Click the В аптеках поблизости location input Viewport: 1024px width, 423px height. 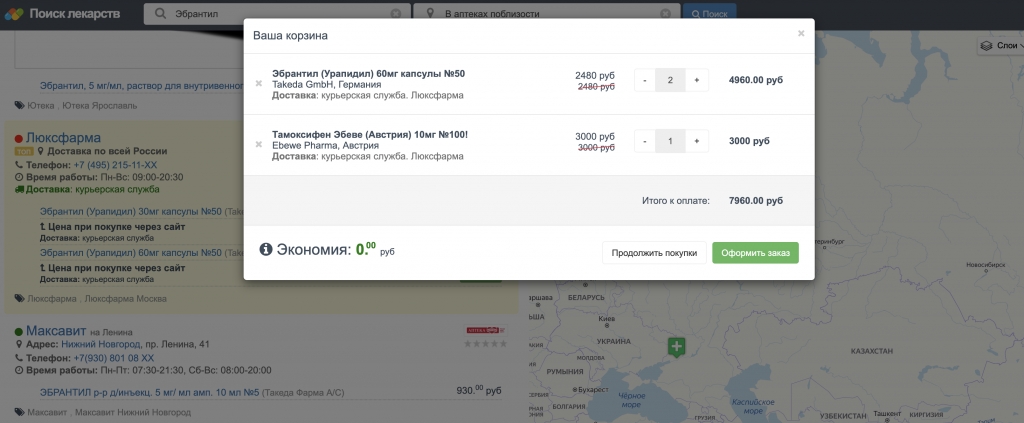point(547,14)
